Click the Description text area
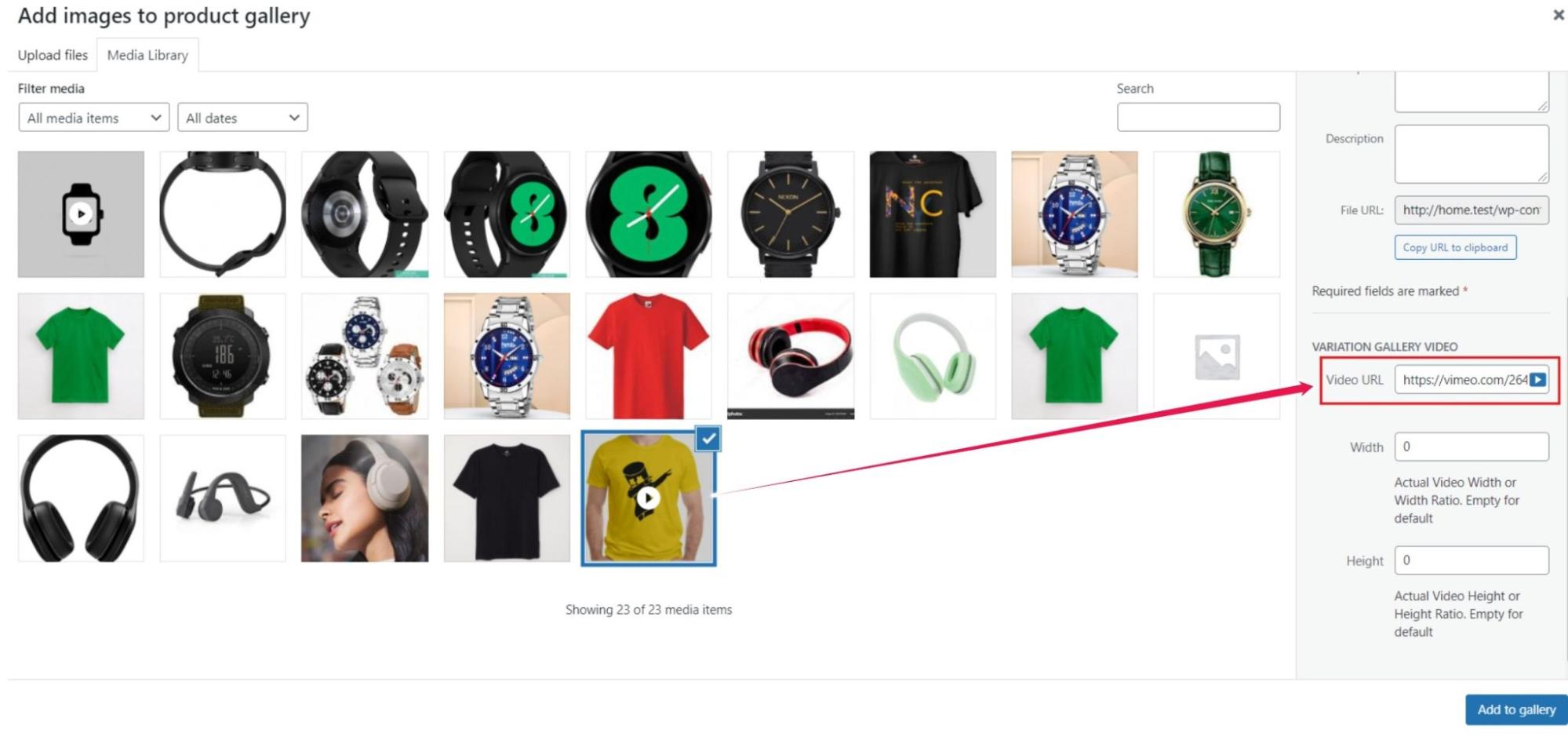This screenshot has width=1568, height=737. point(1472,154)
